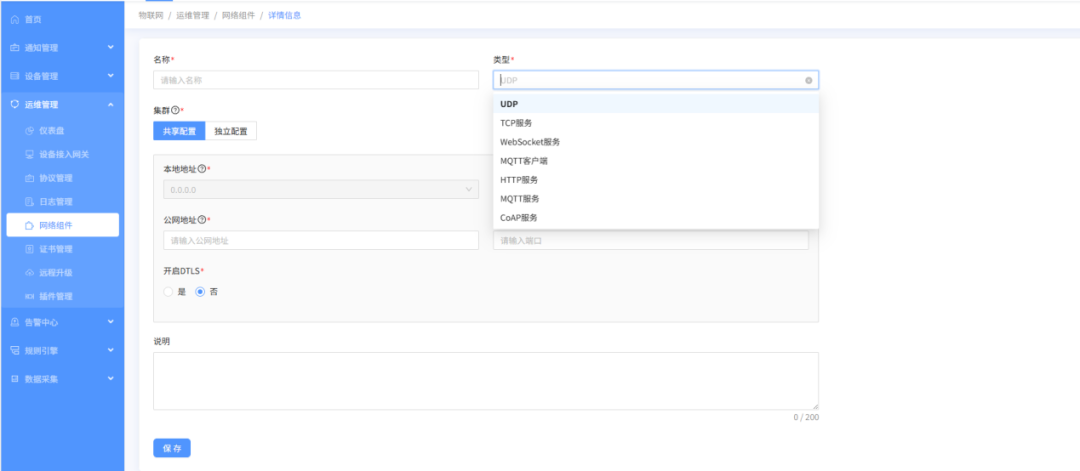Click the 远程升级 cloud icon

[x=30, y=273]
